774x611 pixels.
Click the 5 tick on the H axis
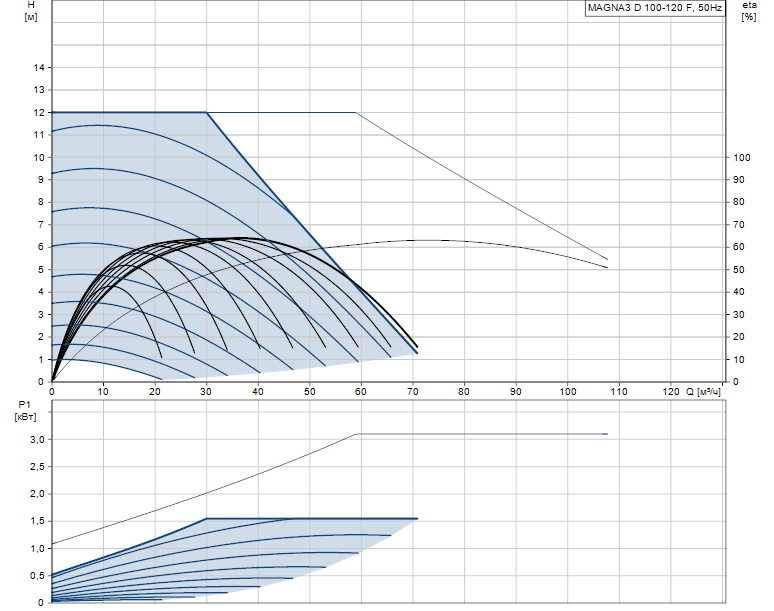click(x=41, y=269)
